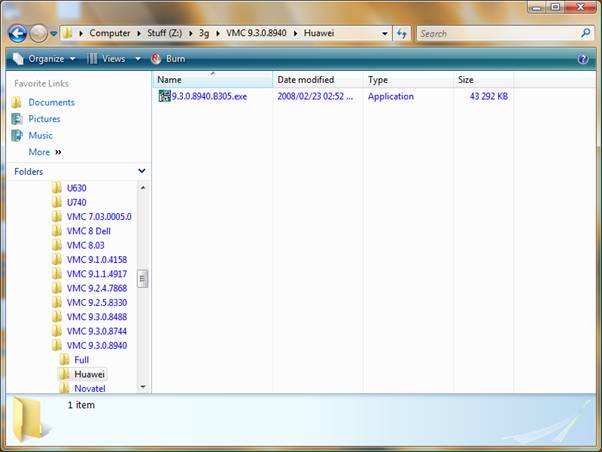This screenshot has height=452, width=602.
Task: Select the Novatel folder in tree
Action: pos(89,388)
